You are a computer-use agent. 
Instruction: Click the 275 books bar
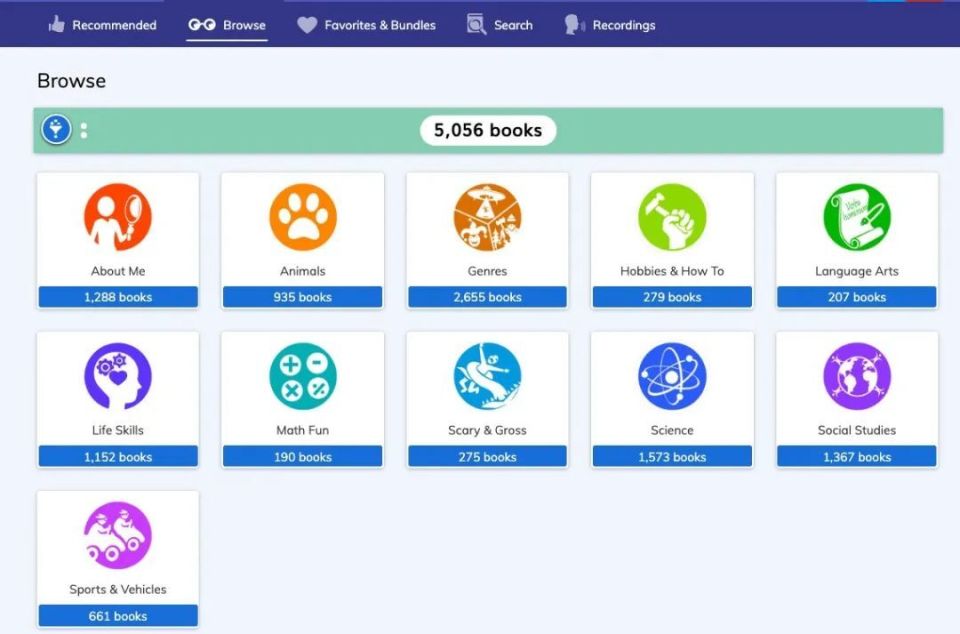coord(487,457)
